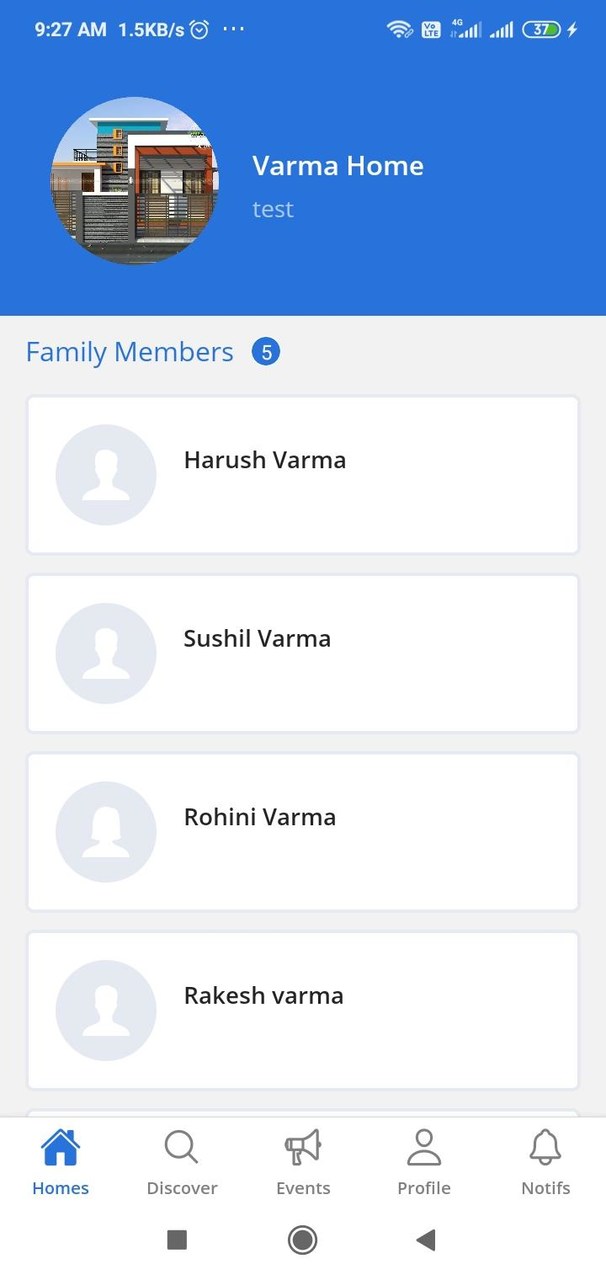The height and width of the screenshot is (1280, 606).
Task: Tap Sushil Varma's avatar icon
Action: [106, 653]
